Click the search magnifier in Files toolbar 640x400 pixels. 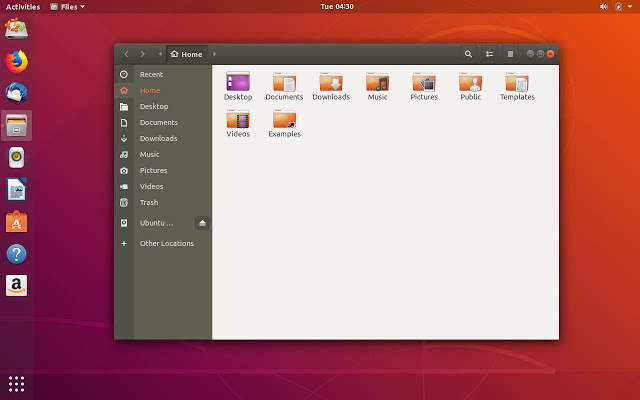click(468, 54)
